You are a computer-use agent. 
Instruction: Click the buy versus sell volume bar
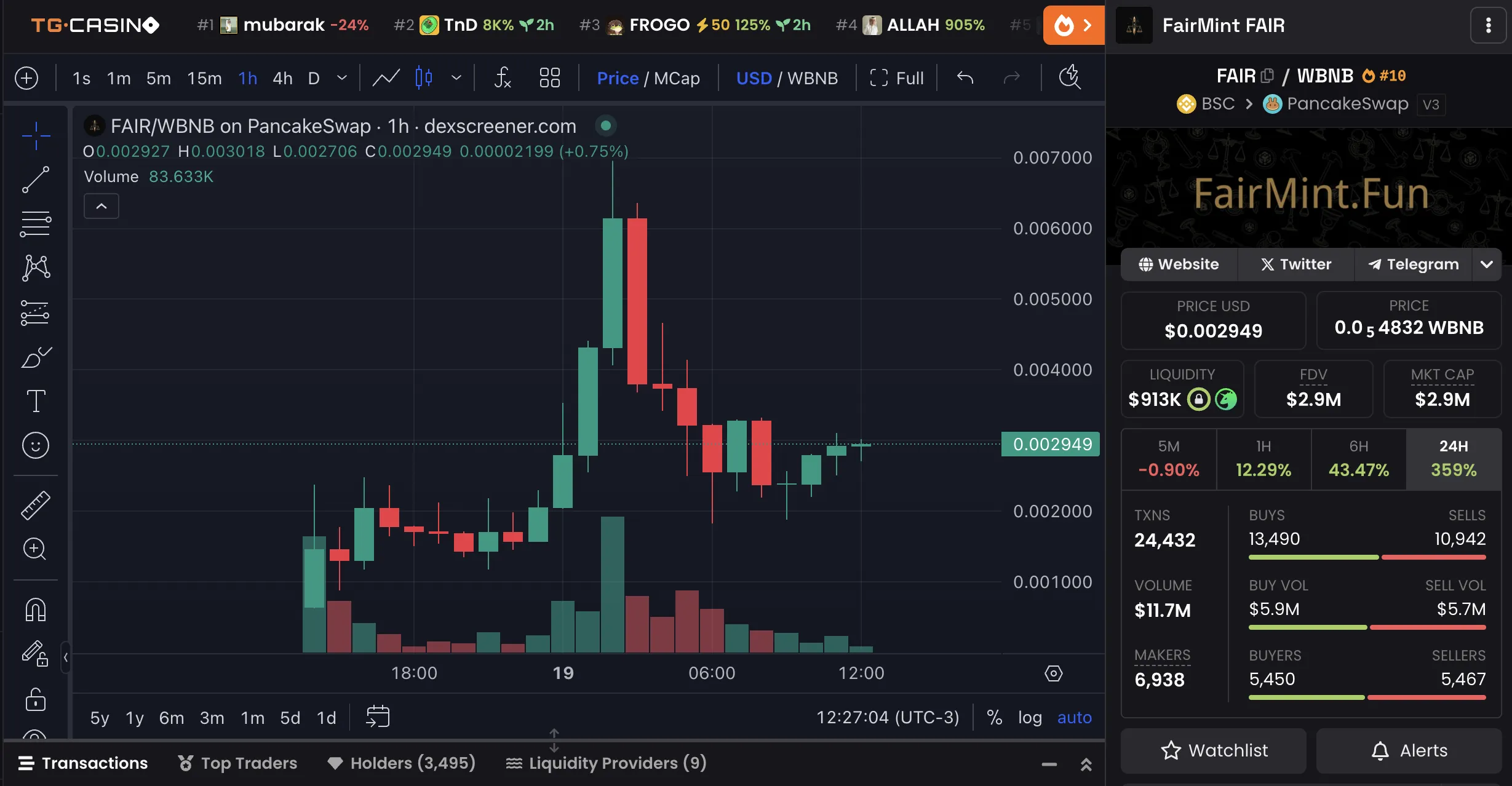tap(1368, 627)
